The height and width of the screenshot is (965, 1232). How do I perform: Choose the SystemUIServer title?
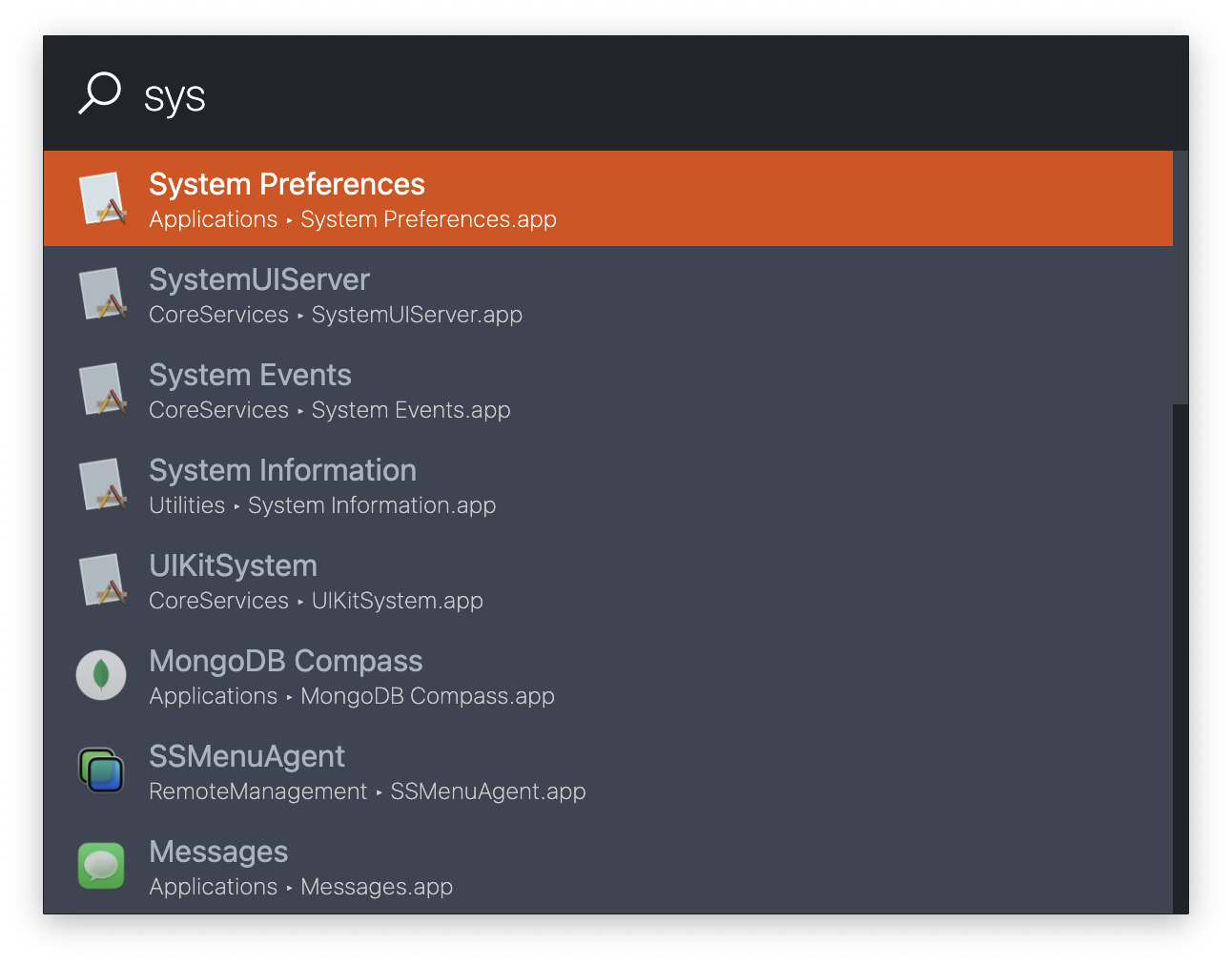tap(259, 279)
